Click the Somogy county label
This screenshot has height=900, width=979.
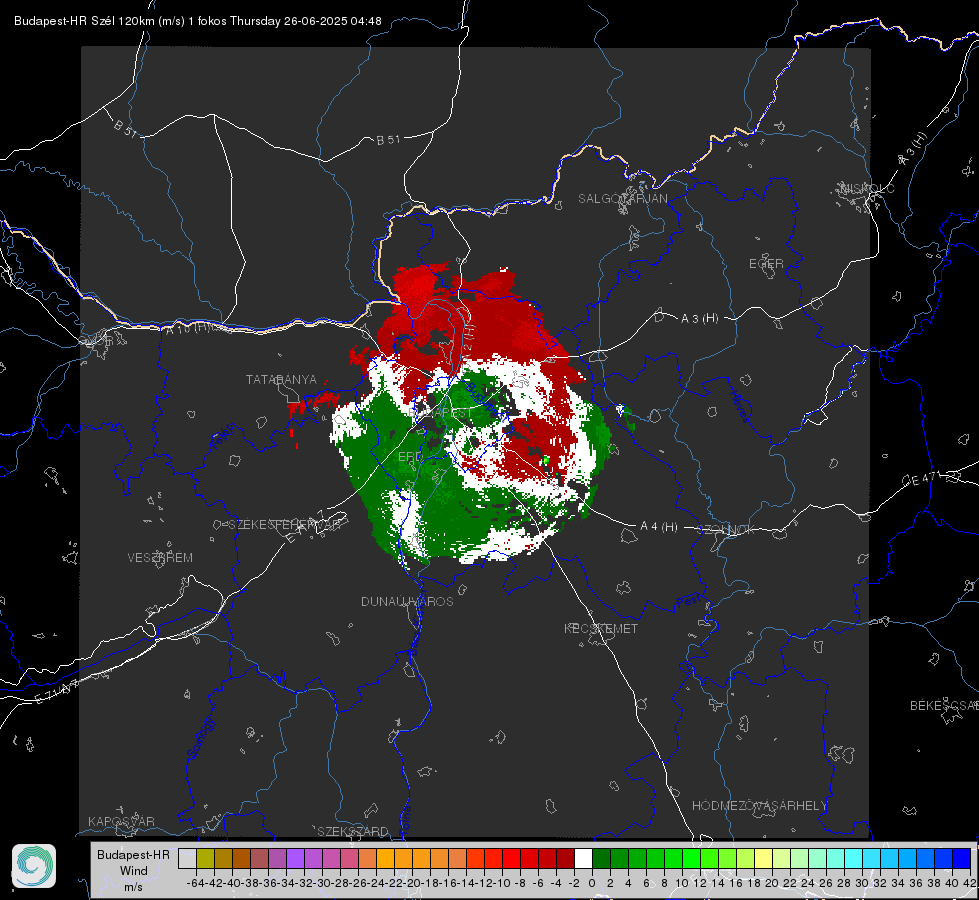200,738
